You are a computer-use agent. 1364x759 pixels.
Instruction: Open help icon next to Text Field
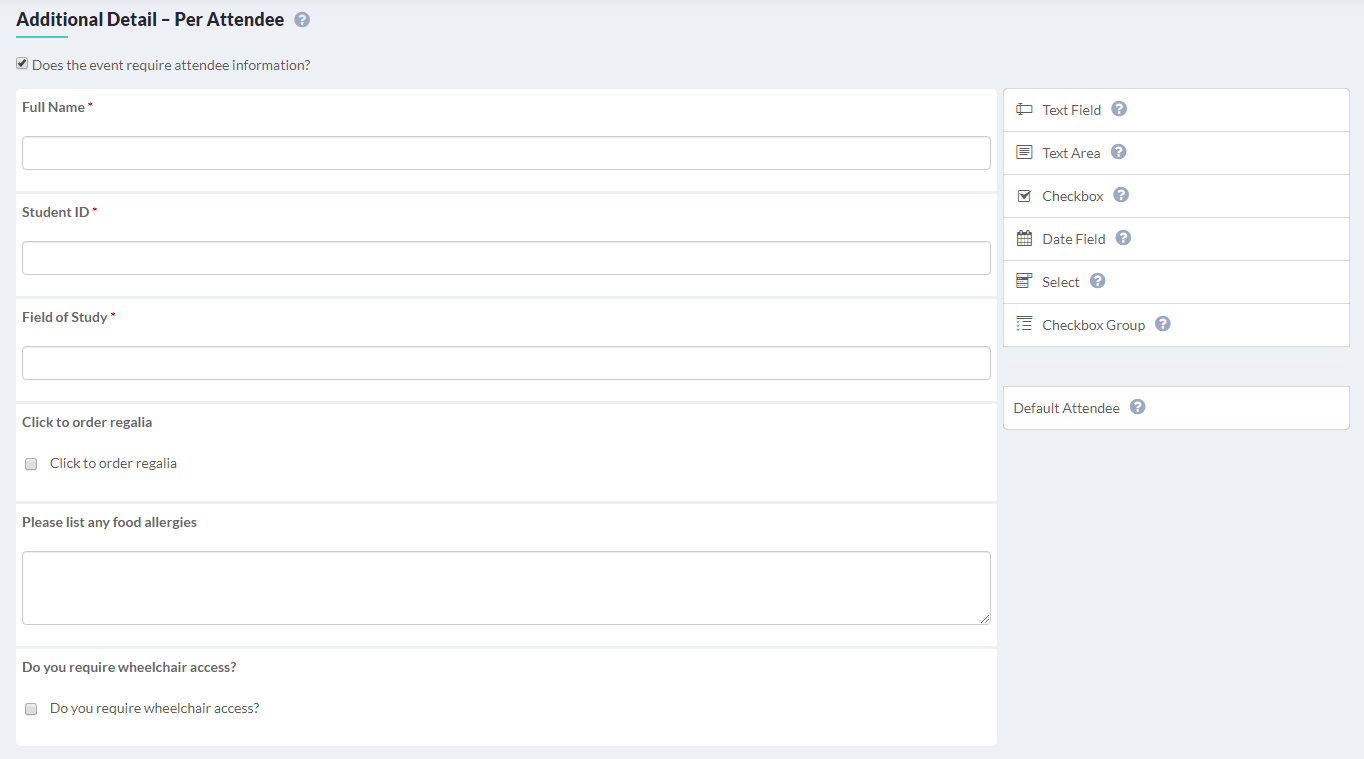tap(1119, 109)
